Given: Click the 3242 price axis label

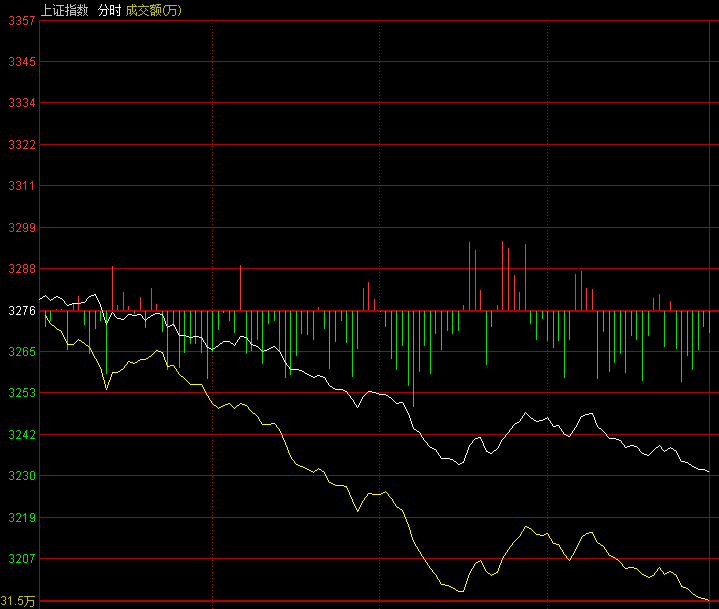Looking at the screenshot, I should click(x=22, y=435).
